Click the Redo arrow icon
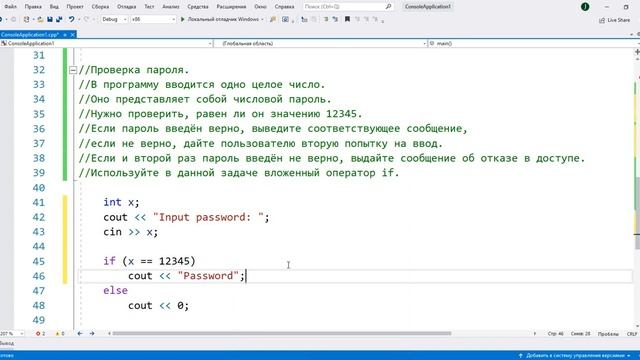 [x=86, y=19]
